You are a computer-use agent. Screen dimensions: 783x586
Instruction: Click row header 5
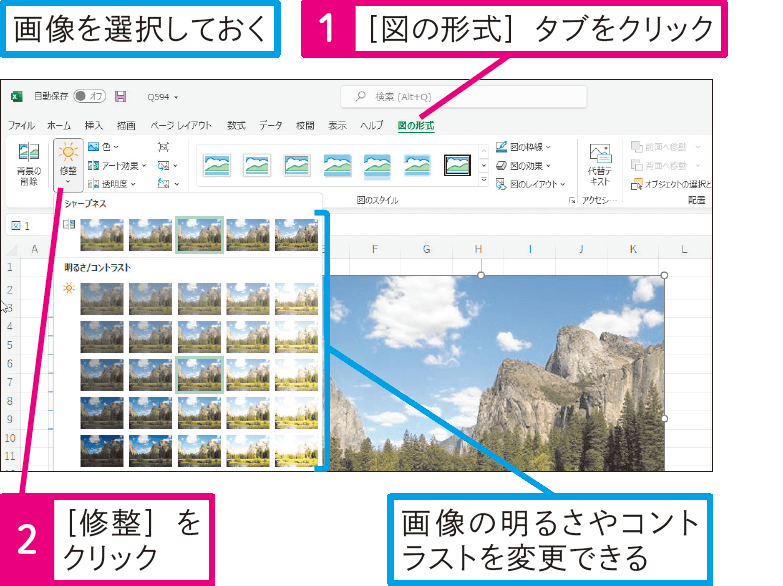pos(10,345)
